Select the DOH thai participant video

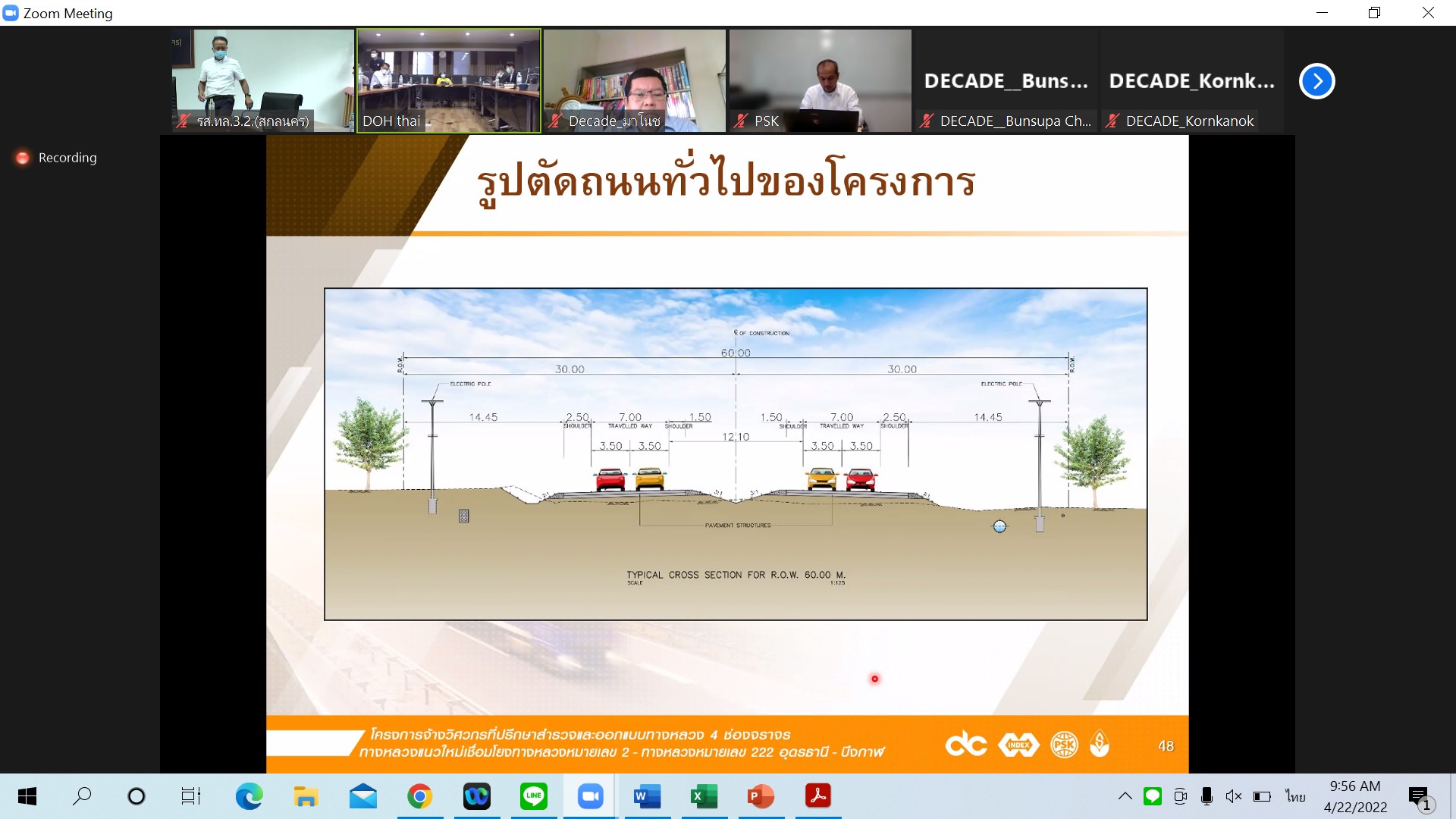[x=449, y=80]
